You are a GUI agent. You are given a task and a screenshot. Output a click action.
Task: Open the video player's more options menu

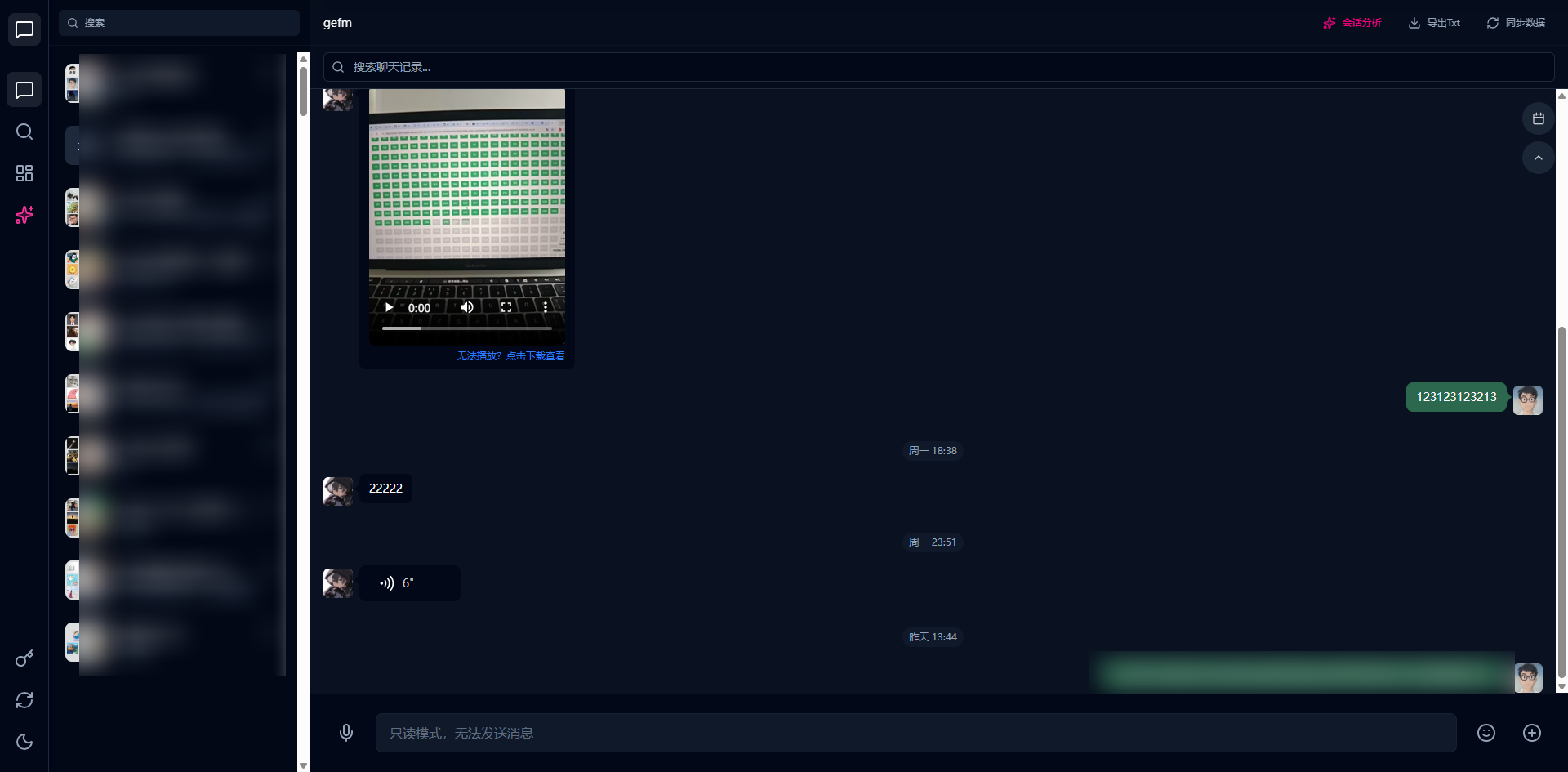pos(546,306)
